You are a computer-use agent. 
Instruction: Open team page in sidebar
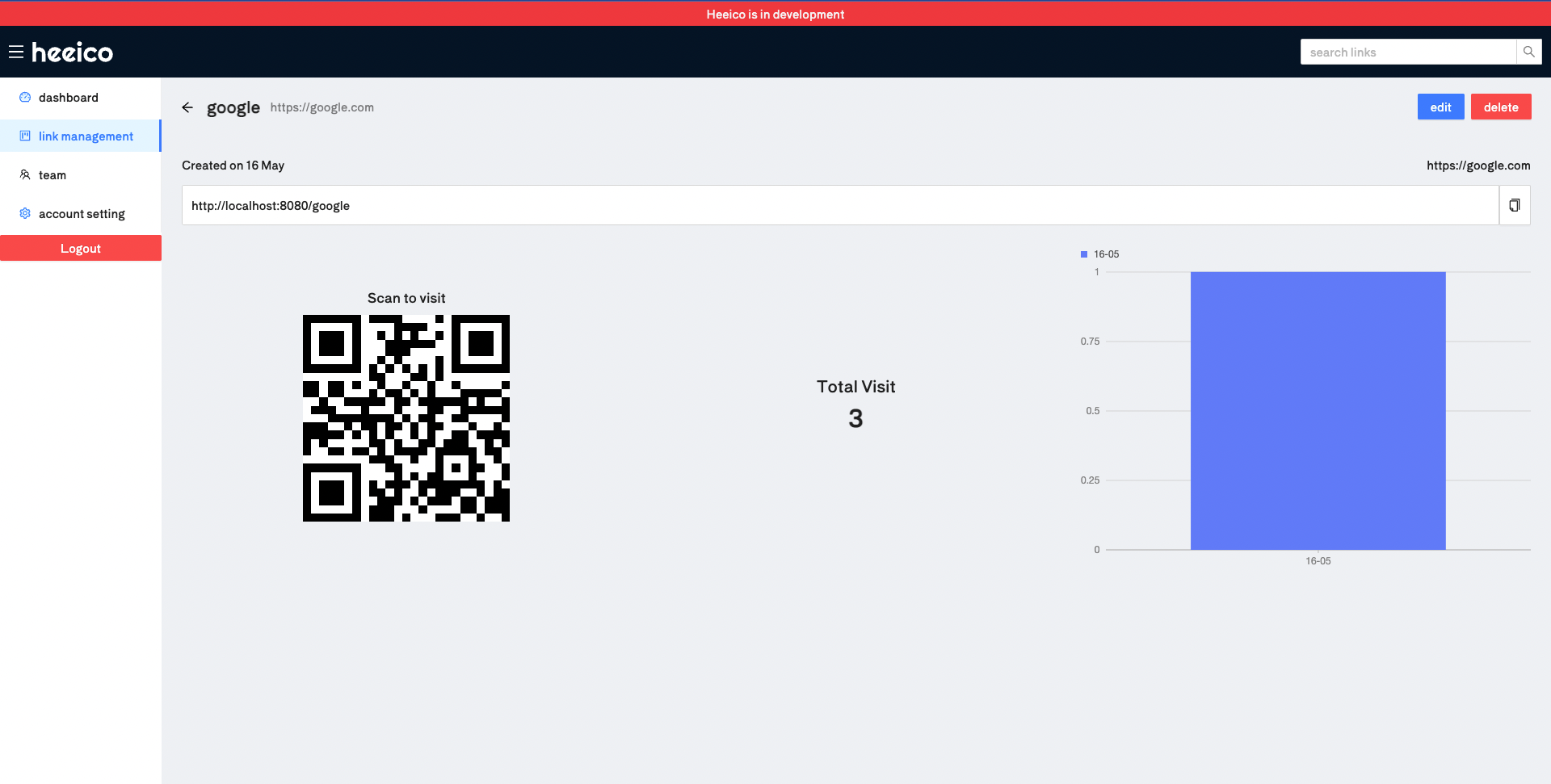coord(80,175)
